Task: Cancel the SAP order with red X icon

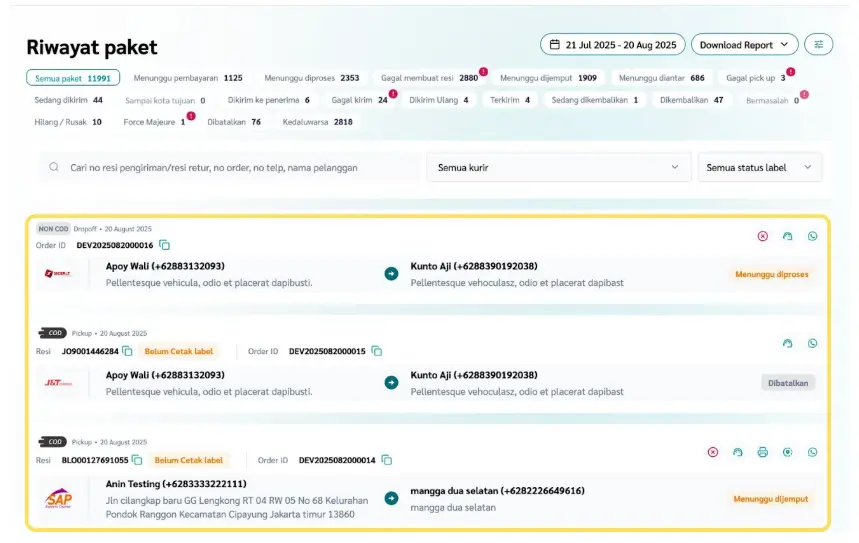Action: point(712,452)
